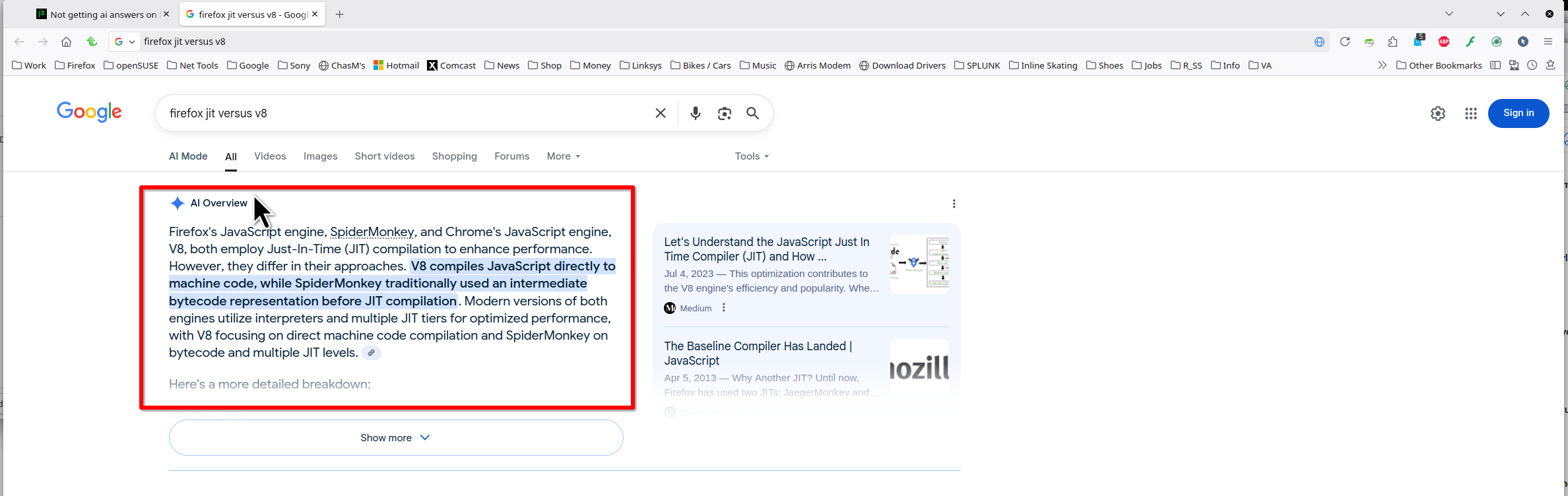Open the search engine selector dropdown
The image size is (1568, 496).
click(125, 42)
